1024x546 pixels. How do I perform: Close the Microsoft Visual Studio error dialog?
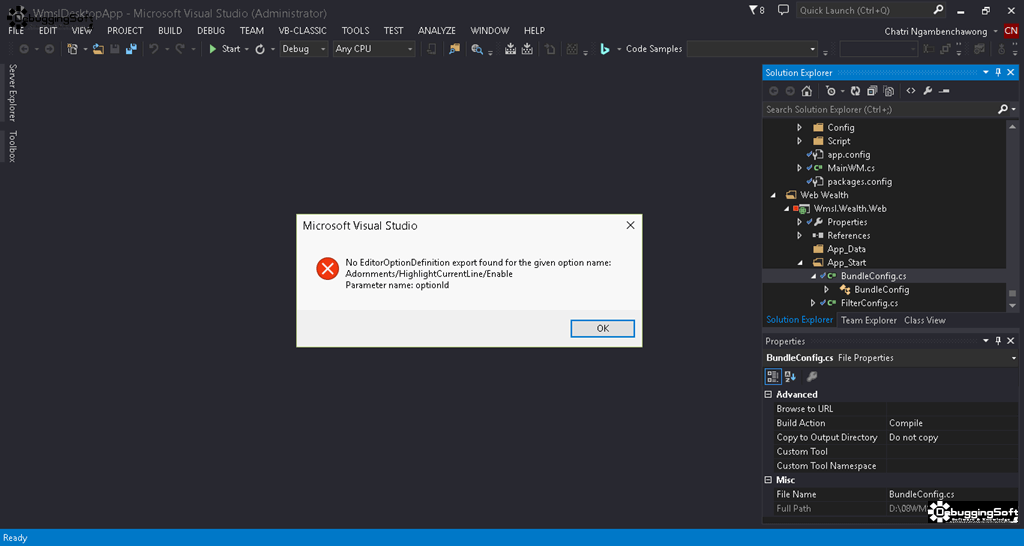(x=630, y=225)
